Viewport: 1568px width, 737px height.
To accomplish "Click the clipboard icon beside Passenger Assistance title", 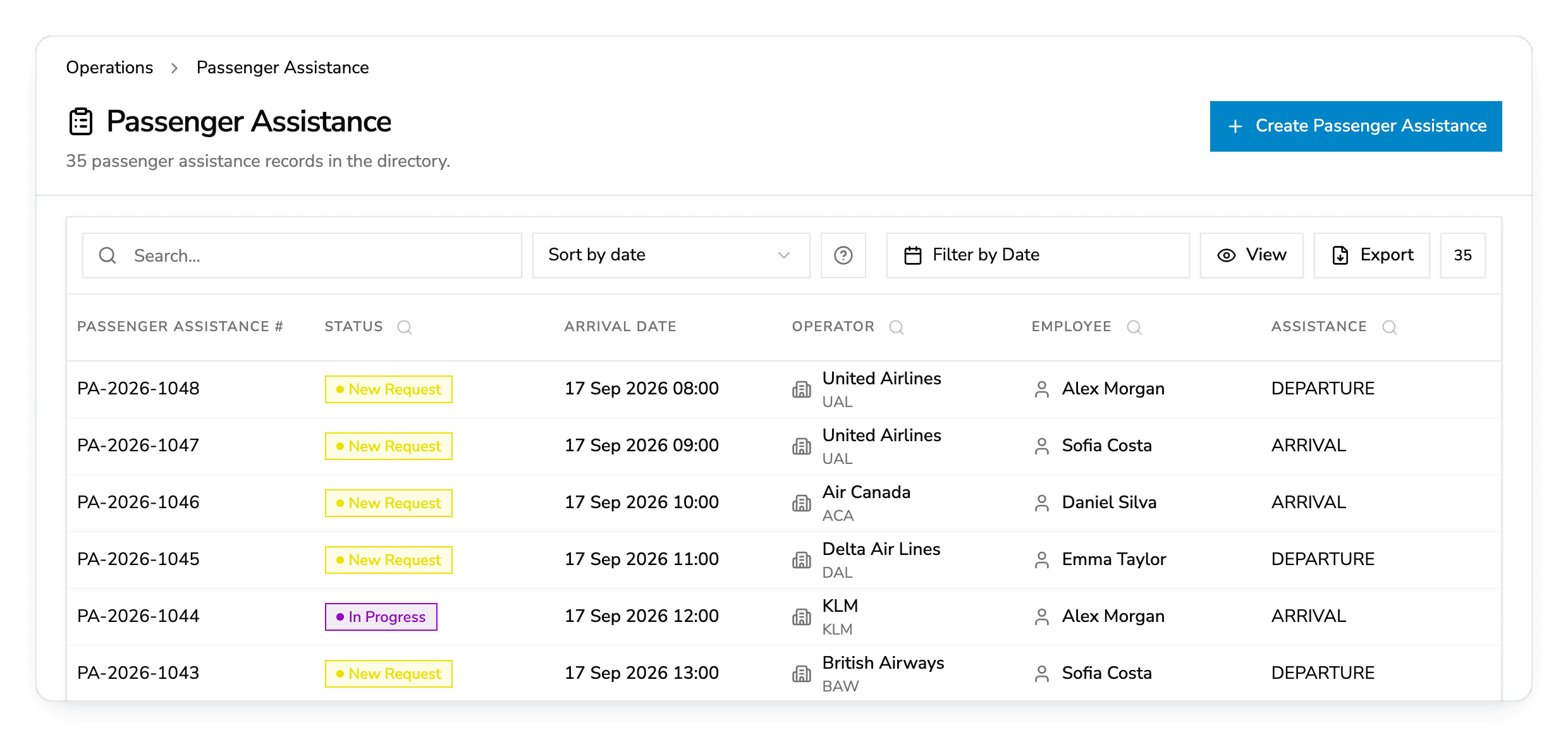I will [x=81, y=121].
